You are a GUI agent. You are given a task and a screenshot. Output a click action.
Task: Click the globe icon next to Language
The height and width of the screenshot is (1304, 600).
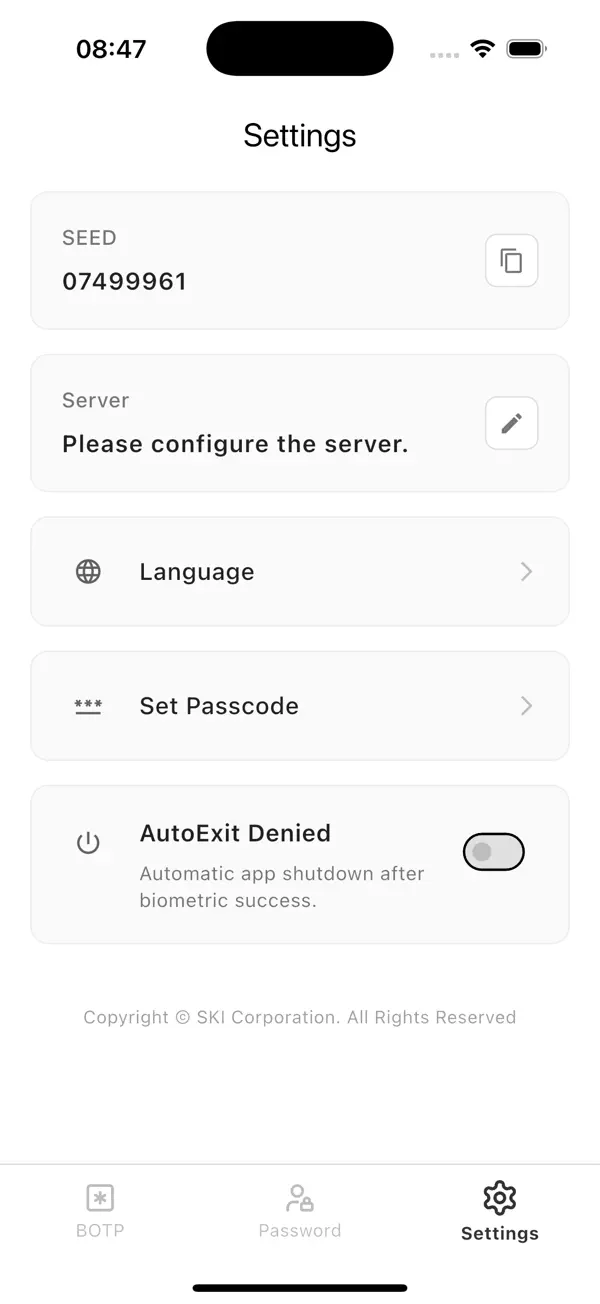click(88, 571)
